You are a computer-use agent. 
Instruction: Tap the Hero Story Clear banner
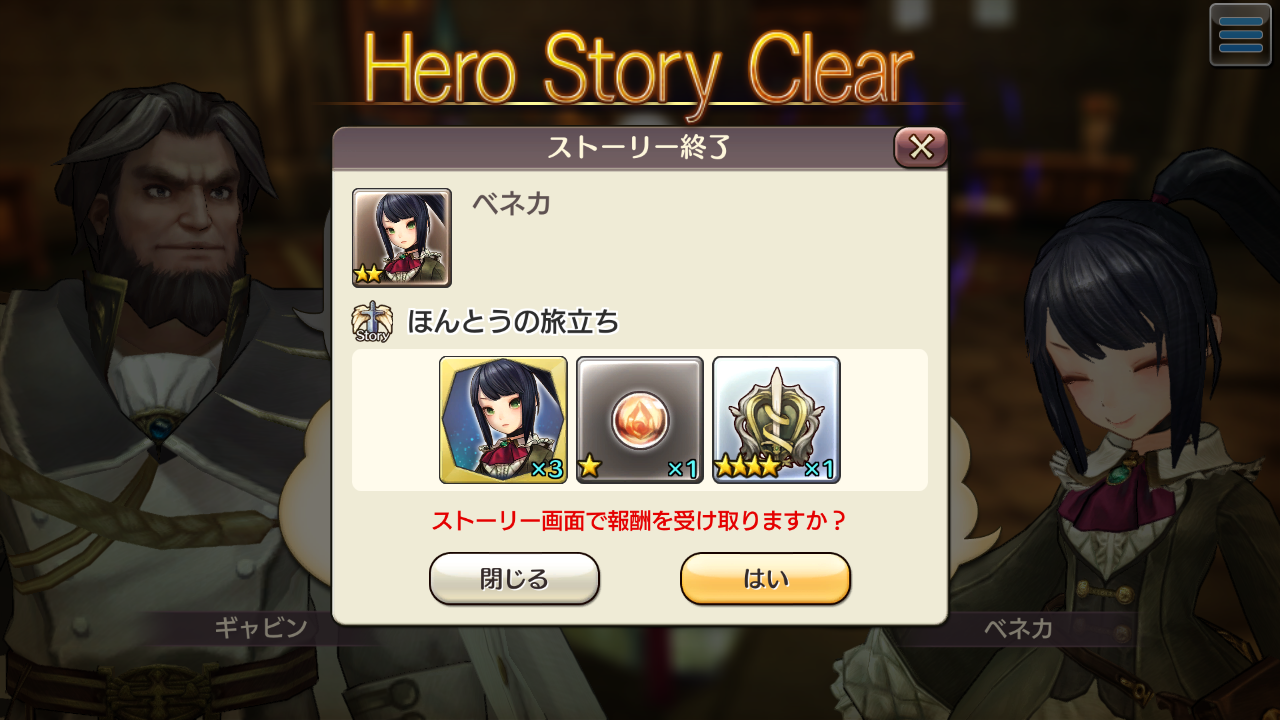click(x=638, y=70)
